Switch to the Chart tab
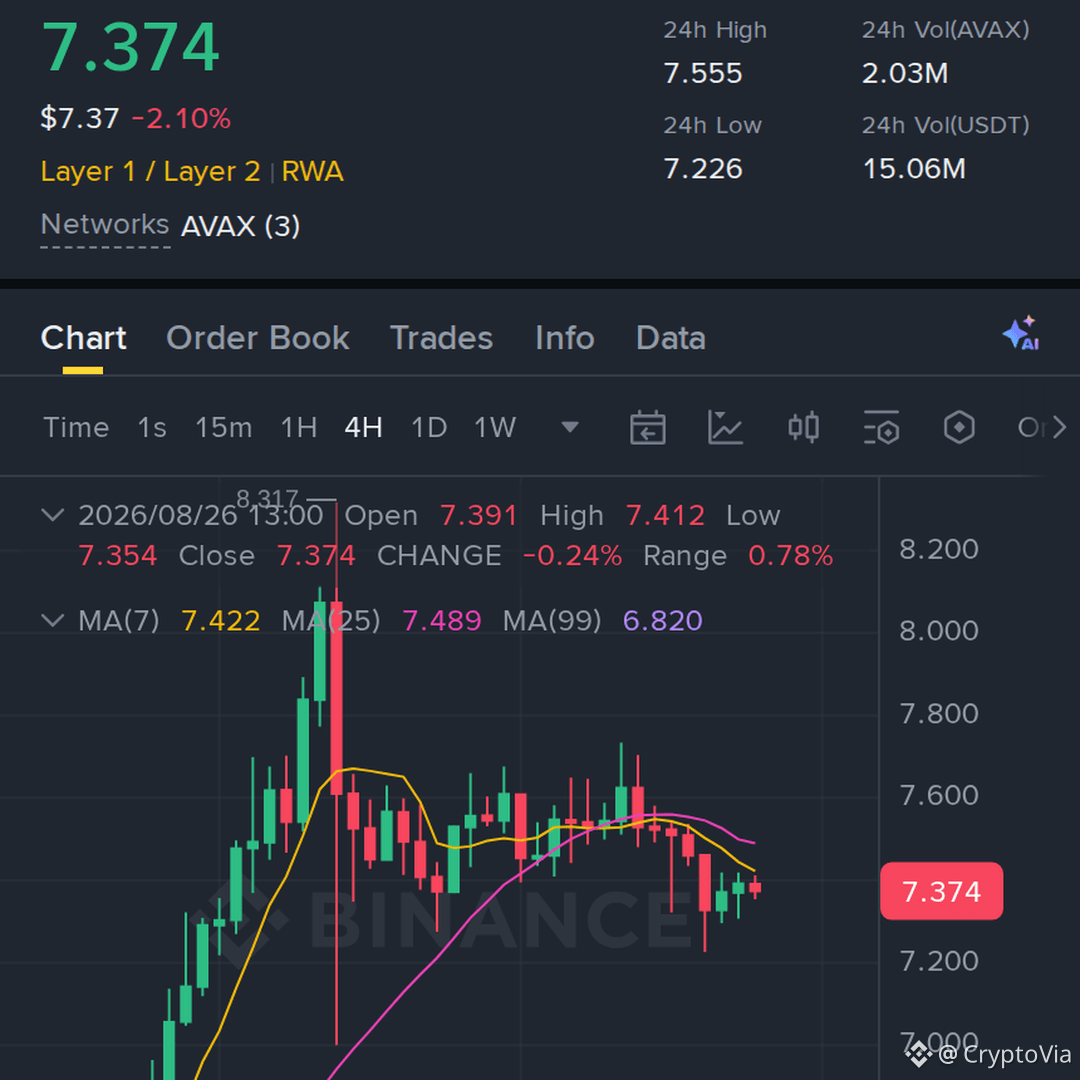This screenshot has width=1080, height=1080. click(x=83, y=338)
